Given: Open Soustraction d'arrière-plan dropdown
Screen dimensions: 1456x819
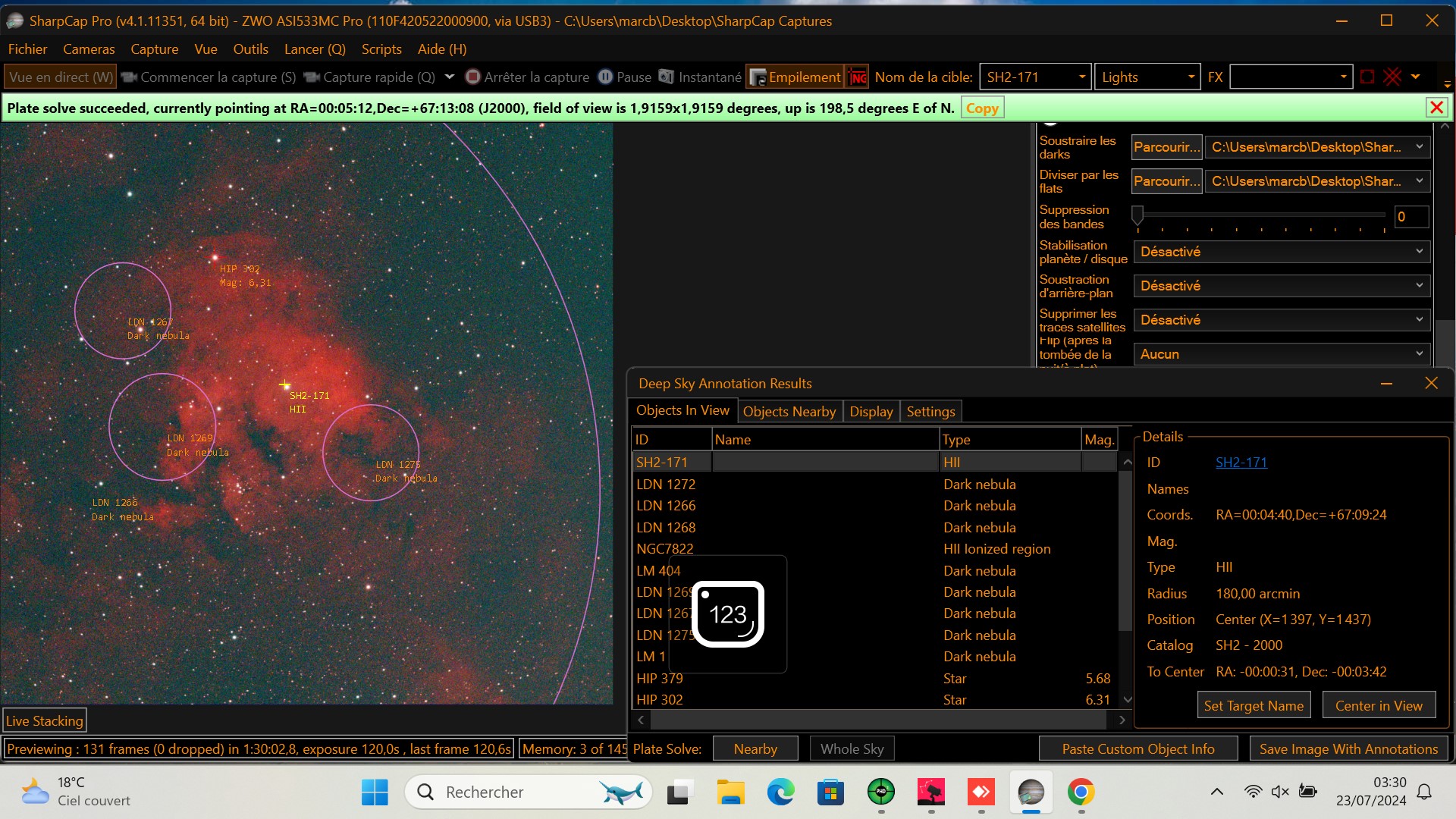Looking at the screenshot, I should point(1282,286).
